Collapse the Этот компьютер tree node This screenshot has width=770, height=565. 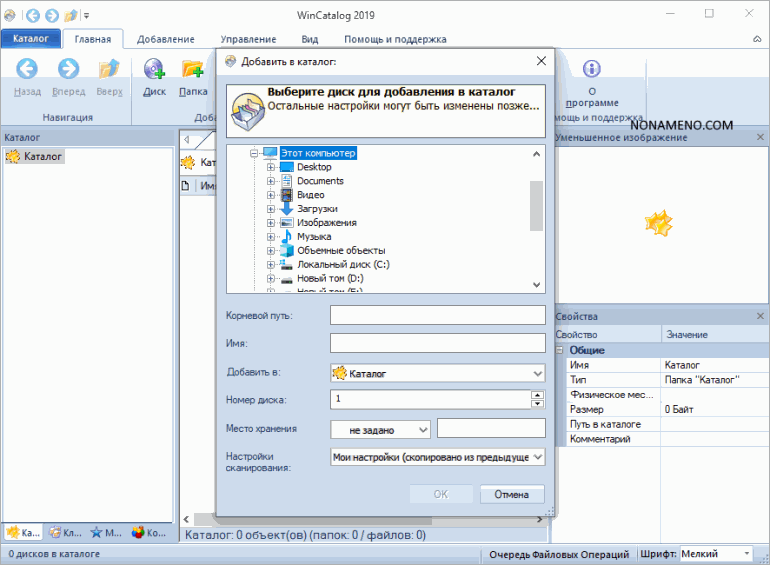(x=254, y=154)
